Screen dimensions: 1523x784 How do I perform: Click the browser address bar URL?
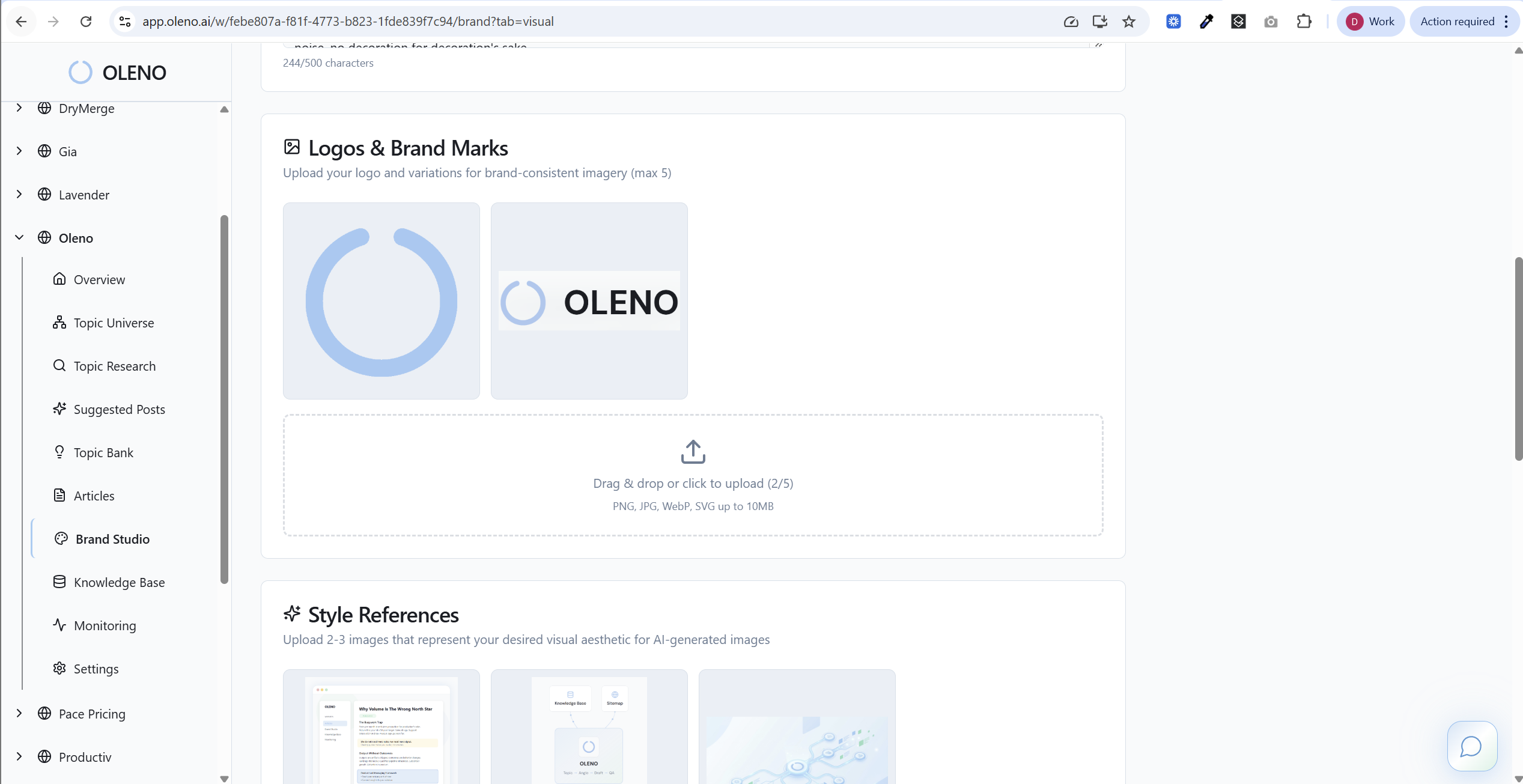click(x=348, y=22)
